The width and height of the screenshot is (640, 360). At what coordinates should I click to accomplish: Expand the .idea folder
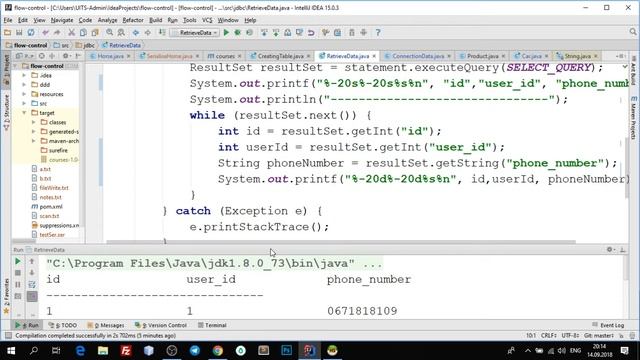(x=24, y=76)
